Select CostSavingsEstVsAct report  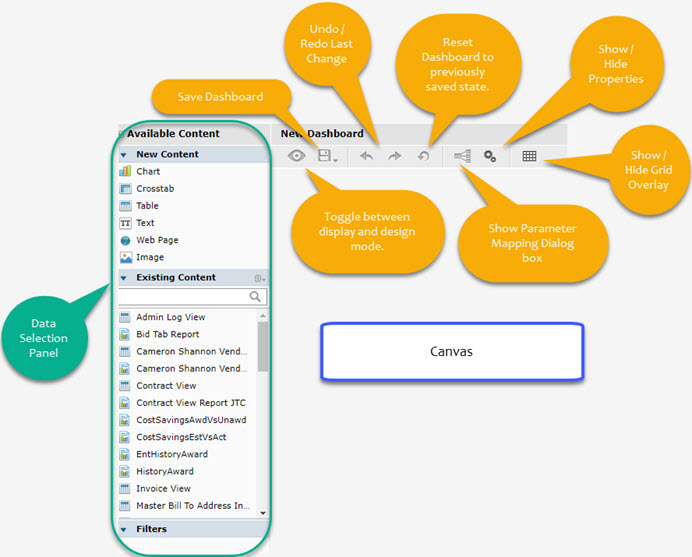point(181,437)
